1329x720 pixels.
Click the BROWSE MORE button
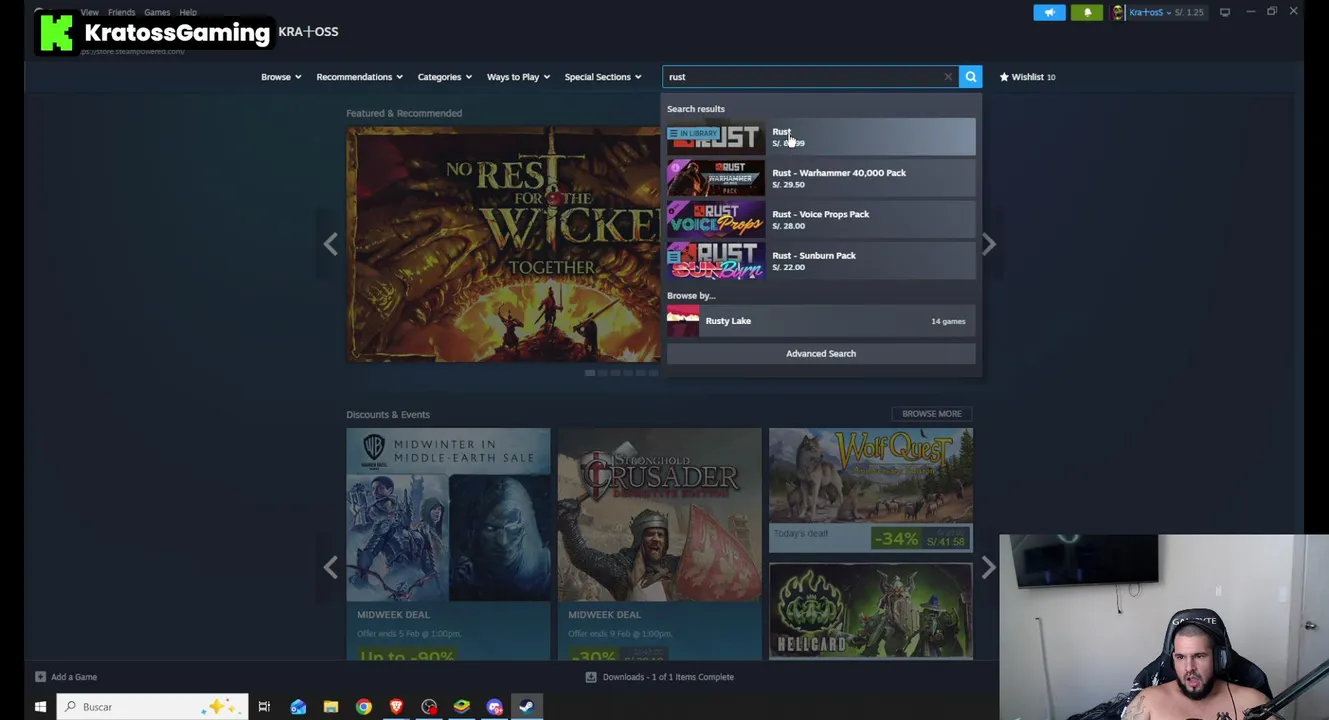(x=931, y=413)
